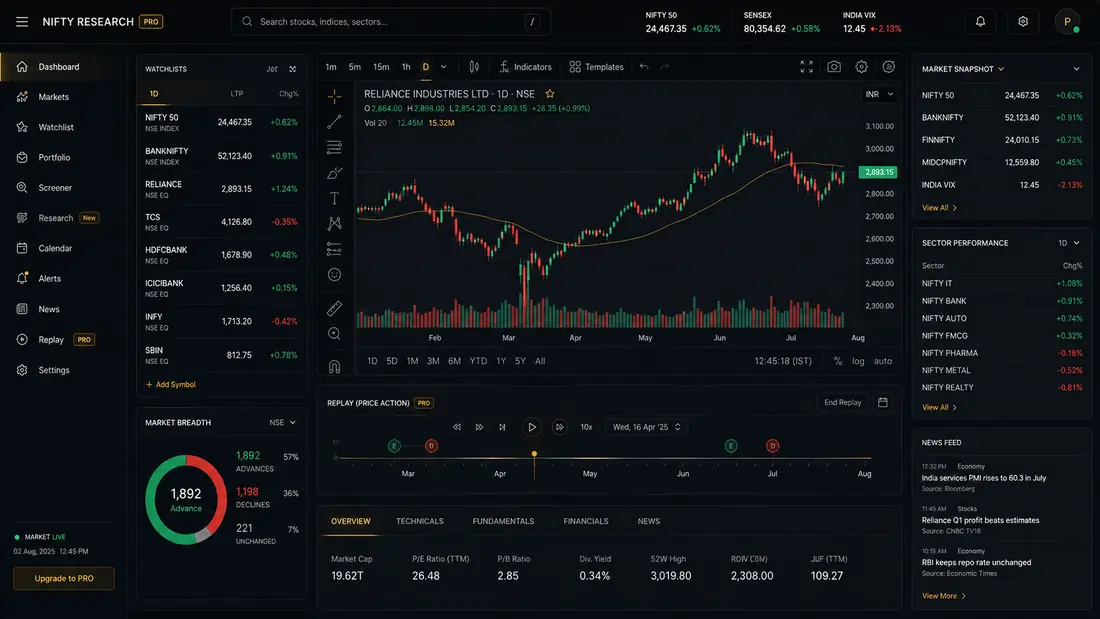Select the TCS watchlist row
Viewport: 1100px width, 619px height.
click(221, 222)
